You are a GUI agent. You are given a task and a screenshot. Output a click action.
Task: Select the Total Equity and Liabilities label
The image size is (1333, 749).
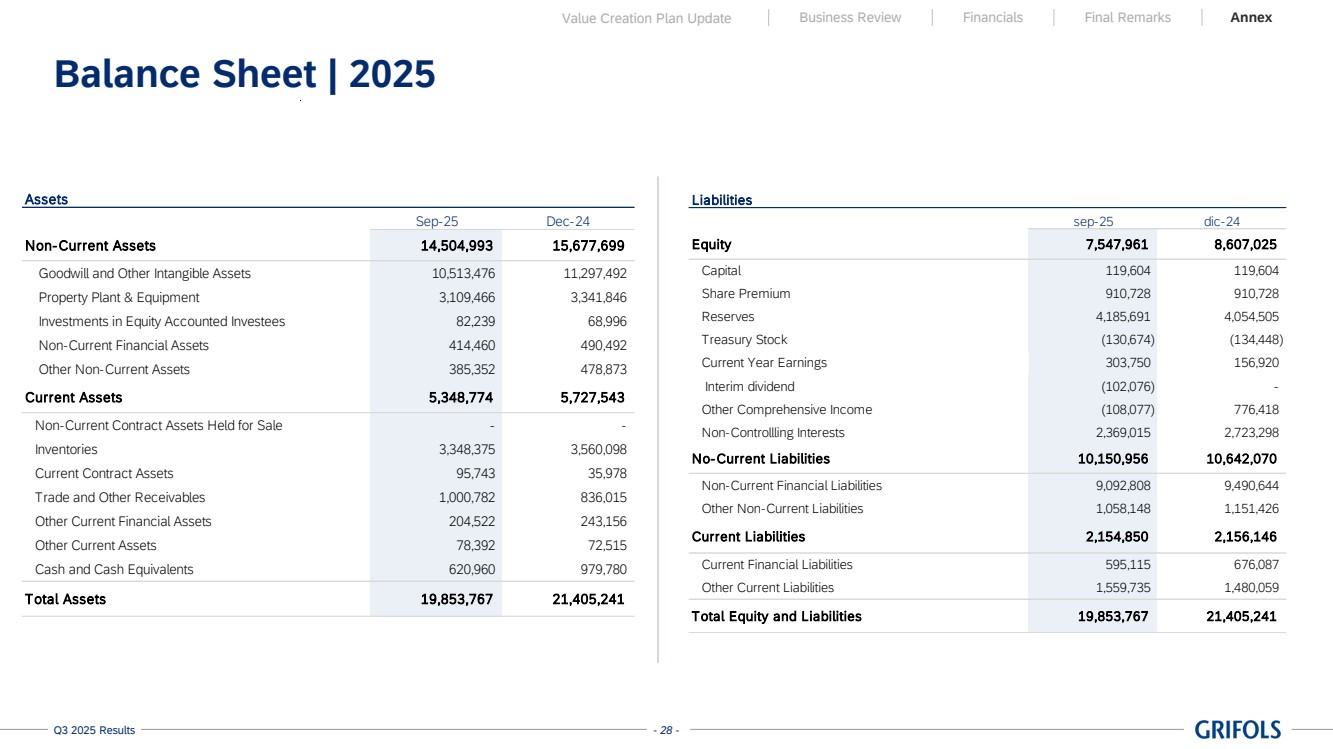776,616
